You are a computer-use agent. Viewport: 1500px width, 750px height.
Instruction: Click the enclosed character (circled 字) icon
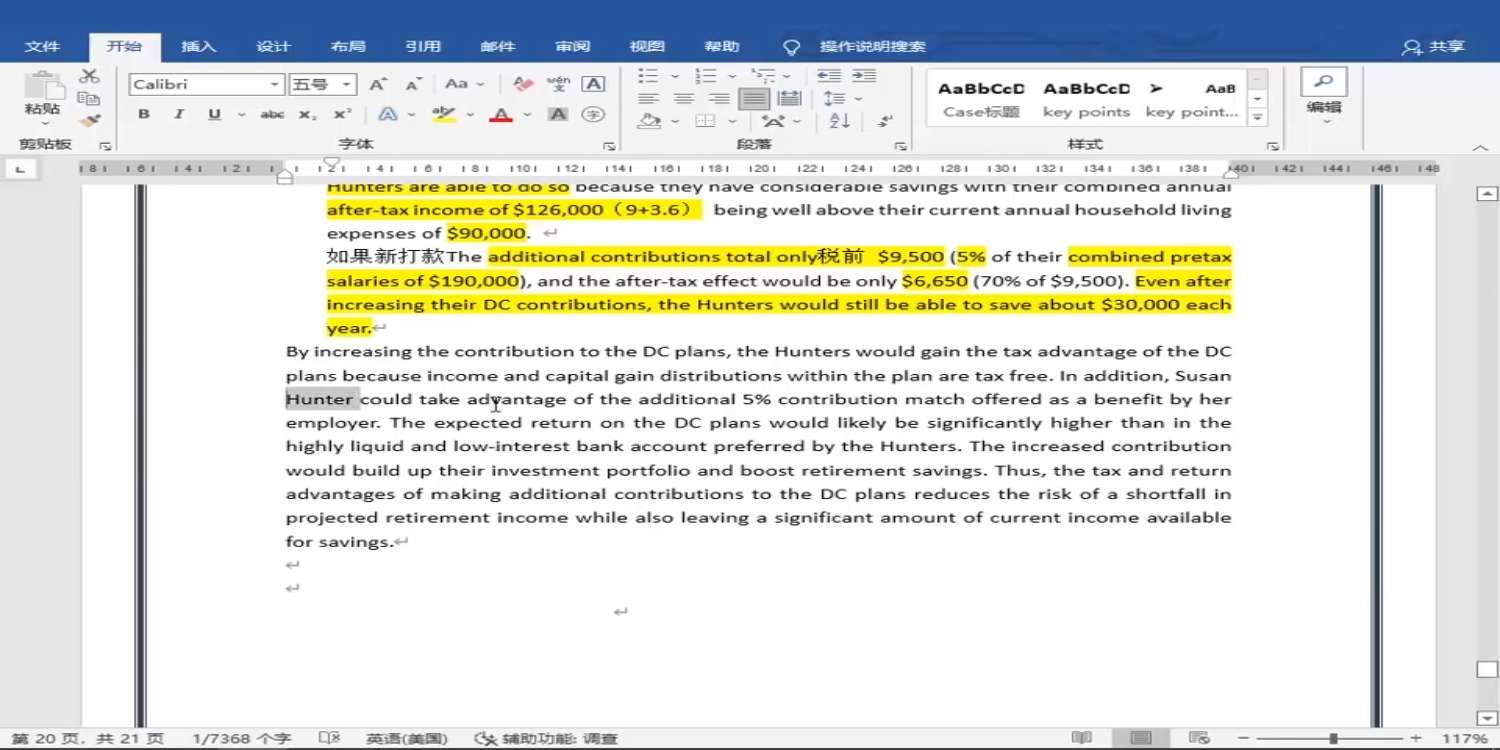(593, 115)
